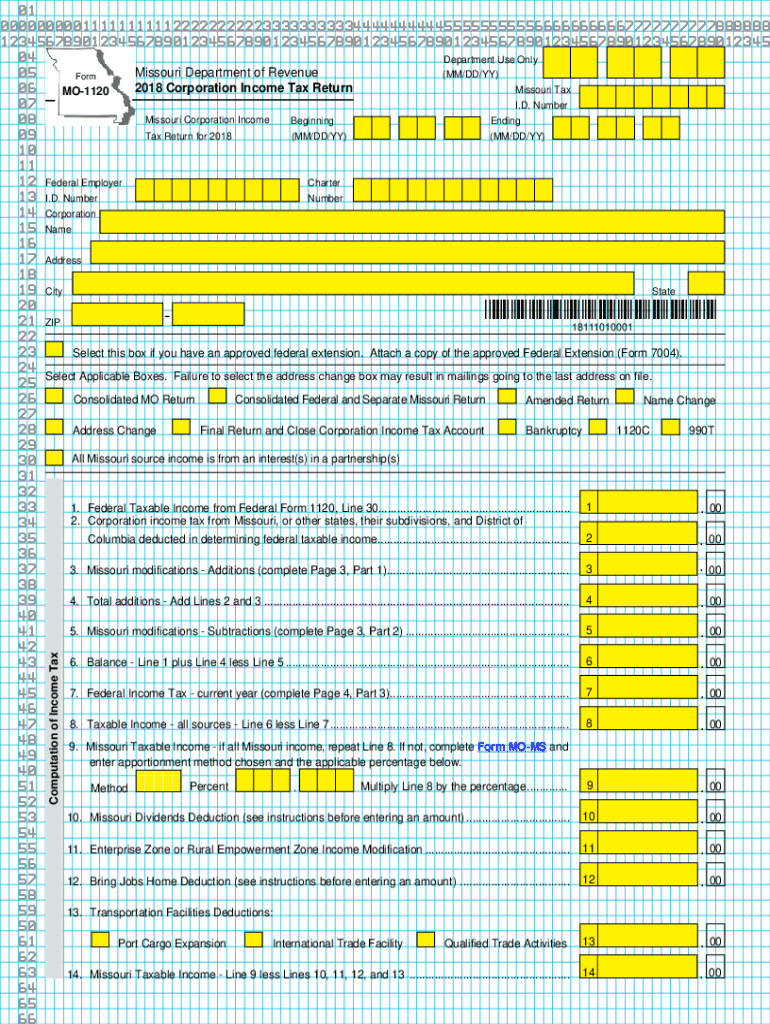
Task: Tick the Consolidated MO Return checkbox
Action: coord(54,397)
